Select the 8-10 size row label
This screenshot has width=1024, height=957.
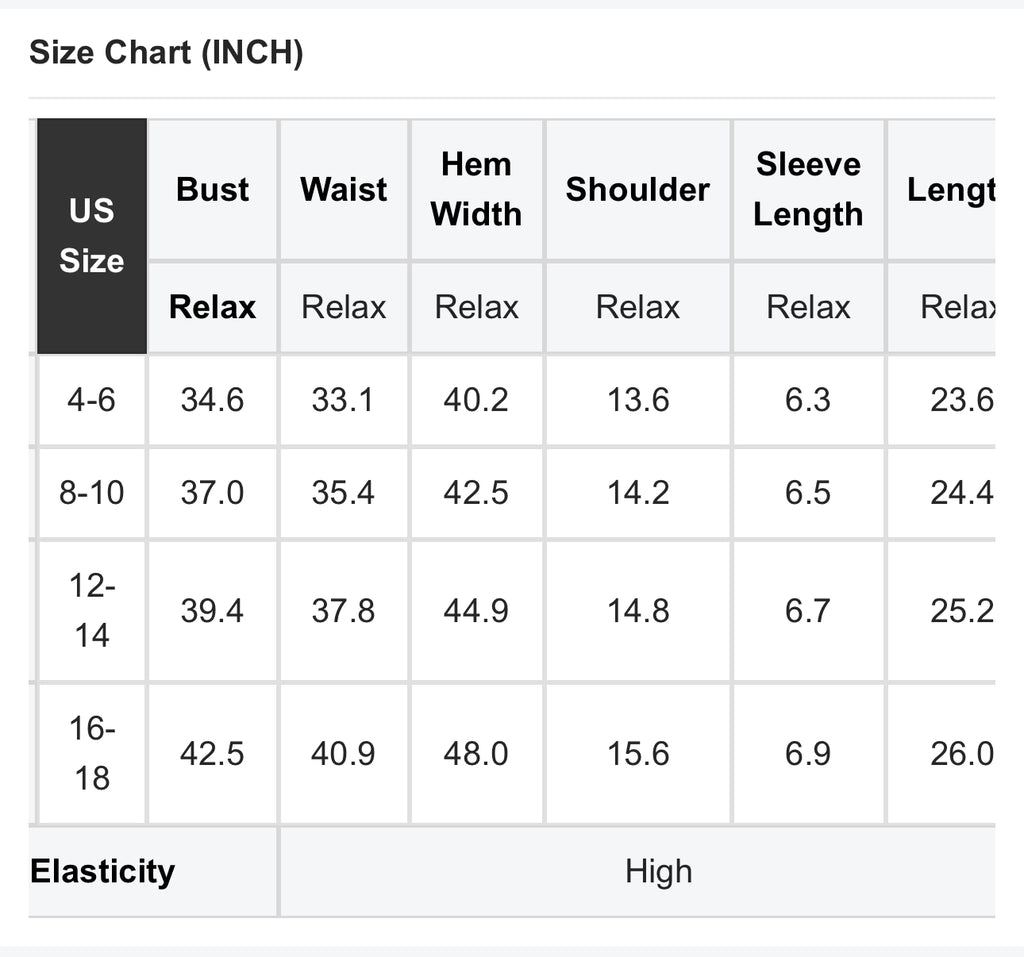tap(91, 493)
